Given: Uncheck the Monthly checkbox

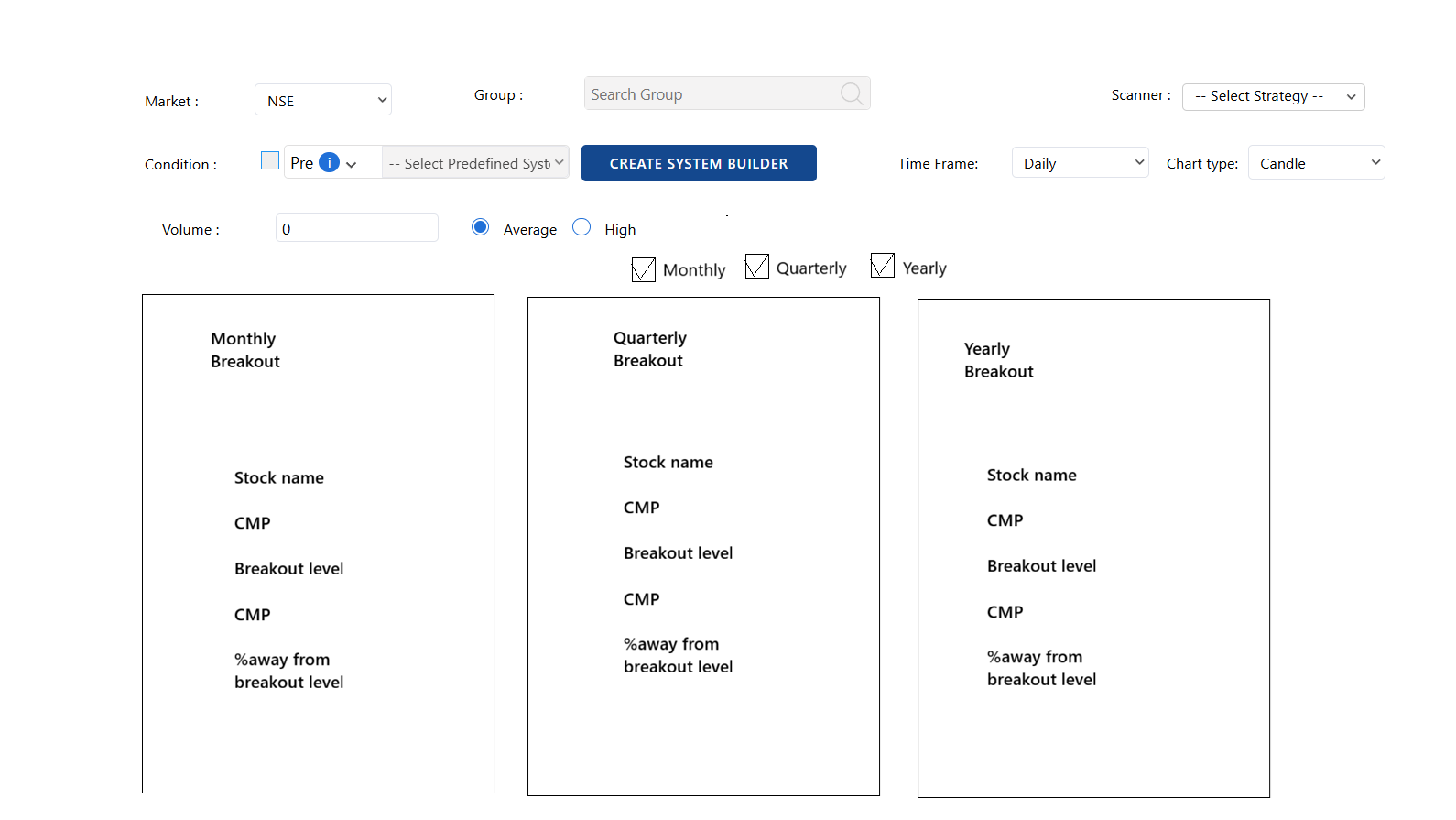Looking at the screenshot, I should (644, 269).
